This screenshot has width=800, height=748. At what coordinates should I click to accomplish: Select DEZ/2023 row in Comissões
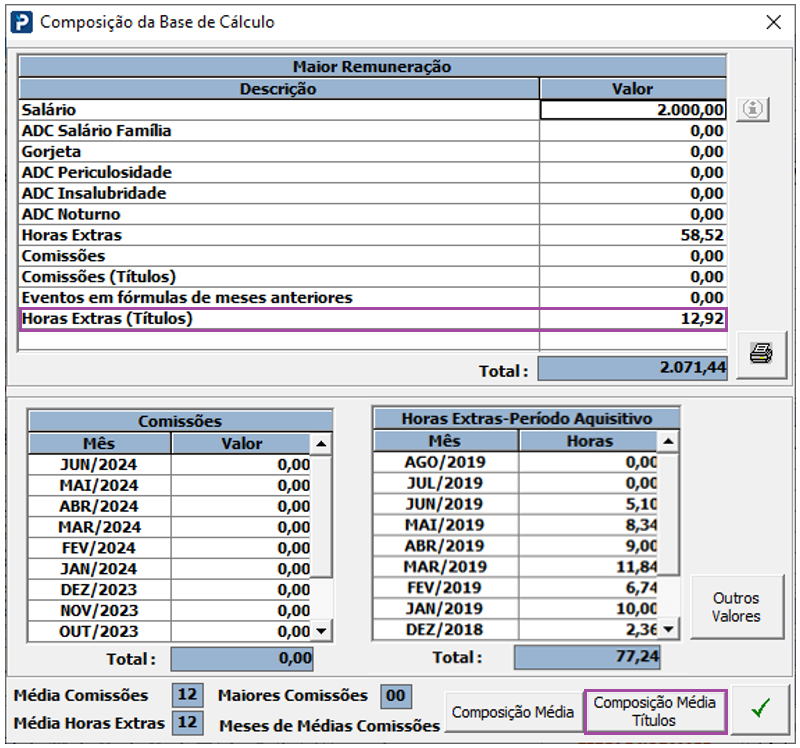click(x=169, y=590)
